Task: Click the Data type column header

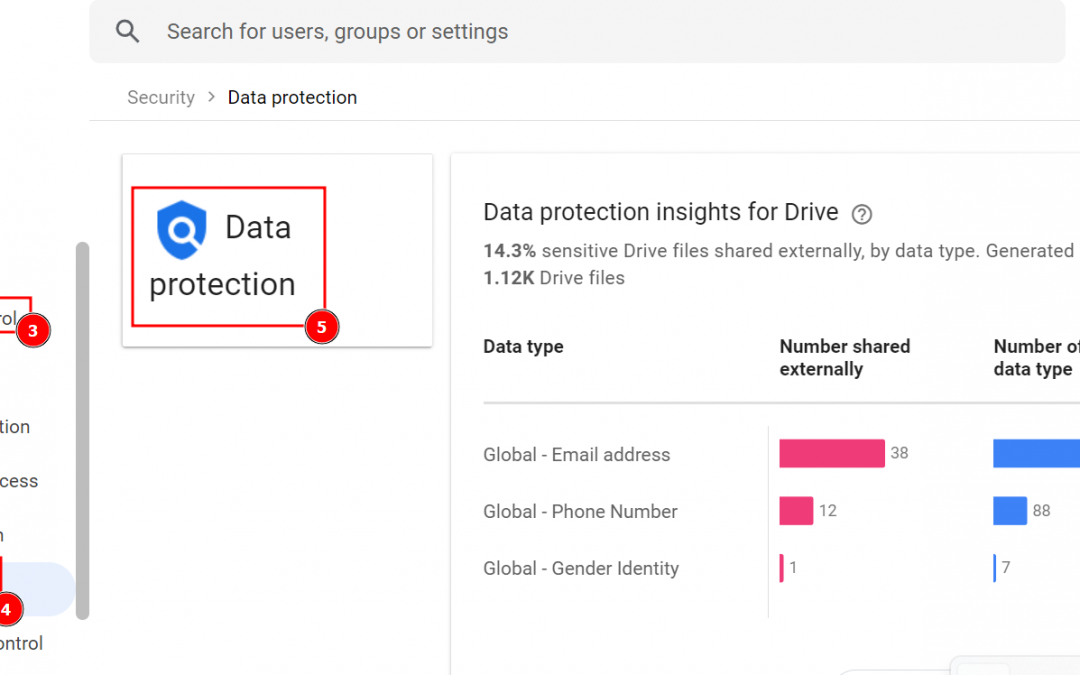Action: (523, 346)
